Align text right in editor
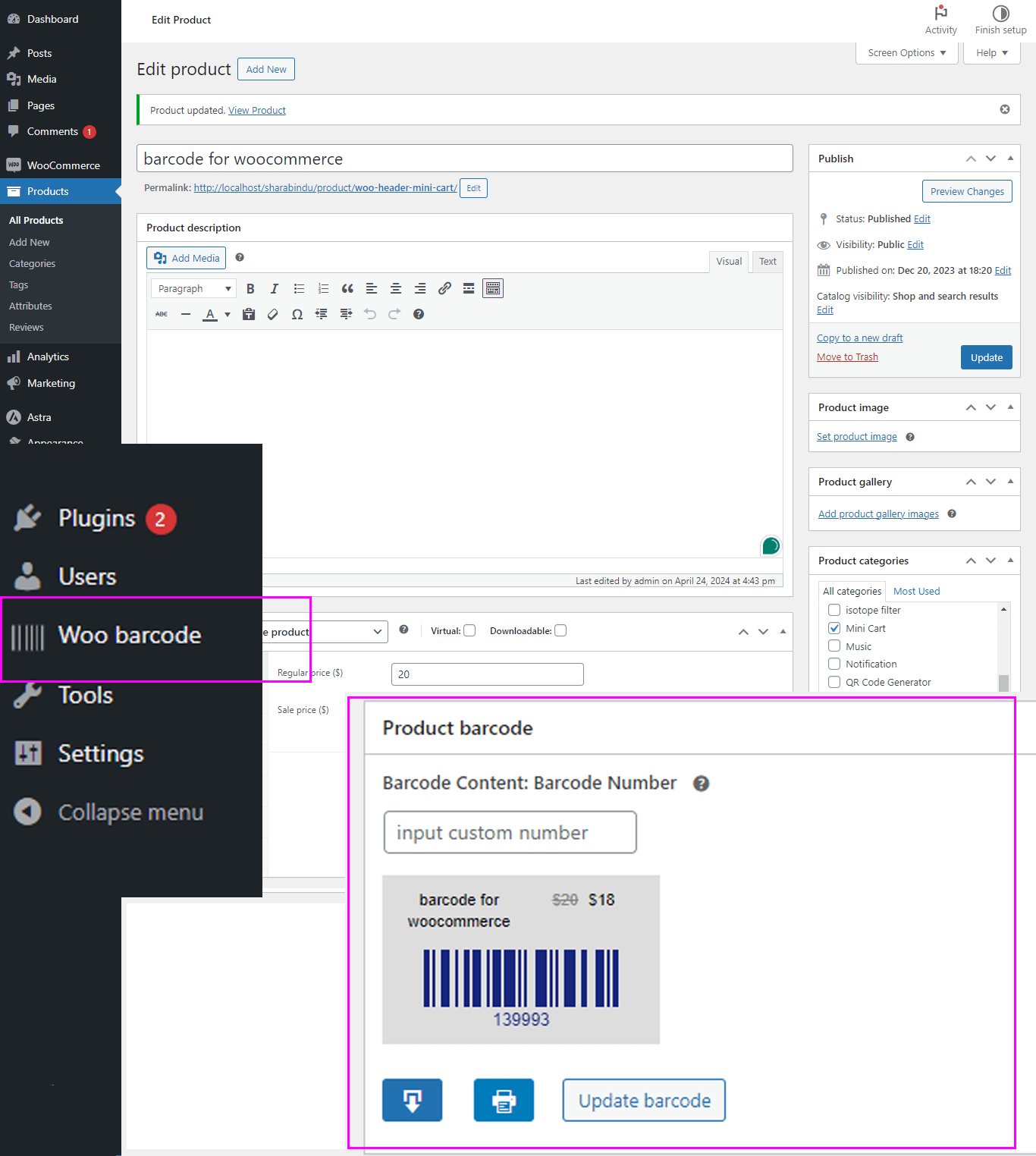 (x=420, y=288)
